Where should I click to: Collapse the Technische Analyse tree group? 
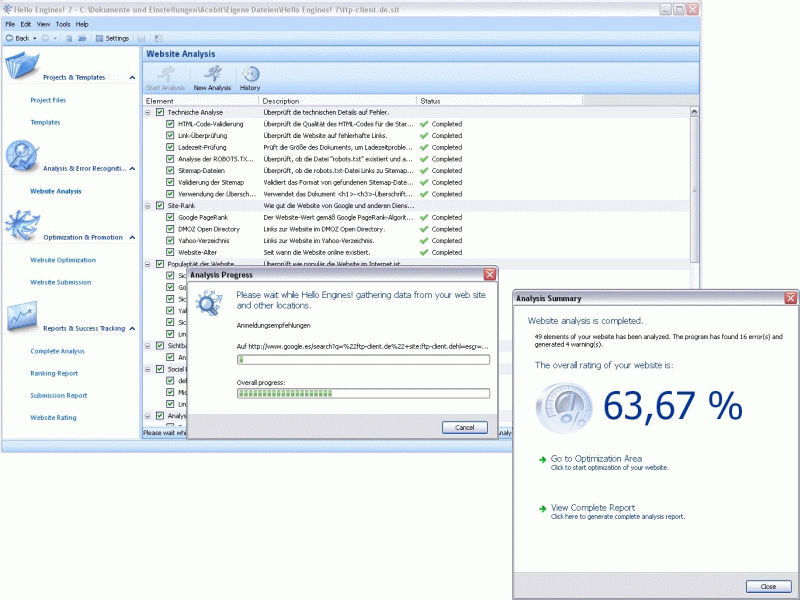148,112
